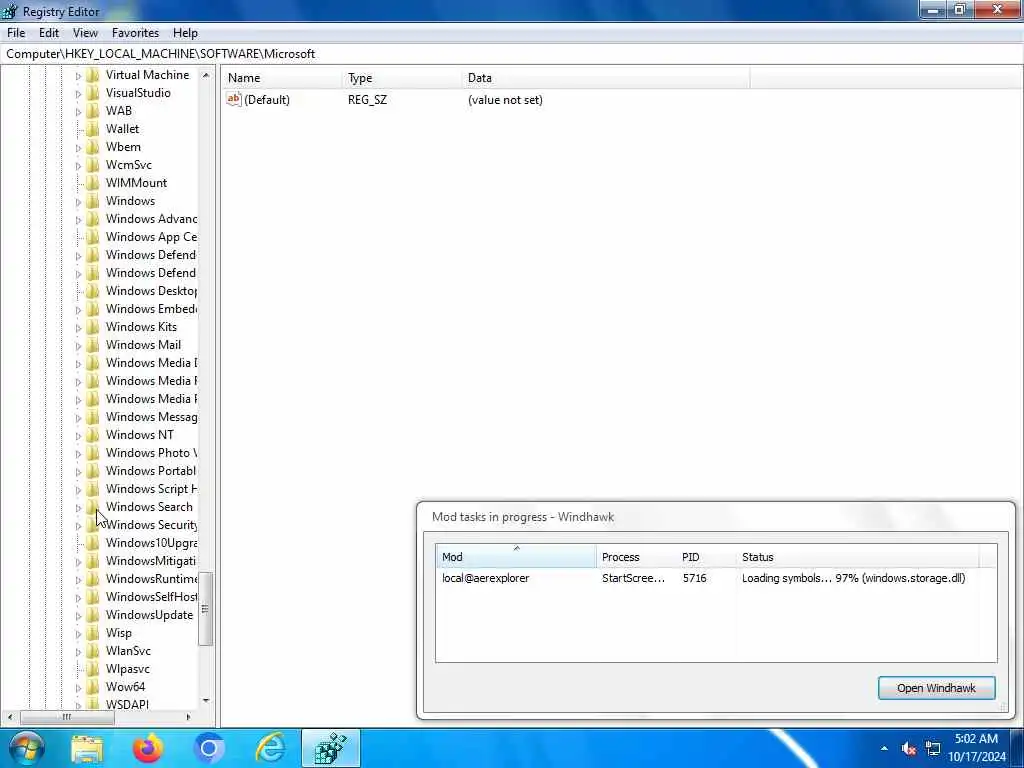Select the Wisp folder icon
This screenshot has width=1024, height=768.
[x=93, y=633]
